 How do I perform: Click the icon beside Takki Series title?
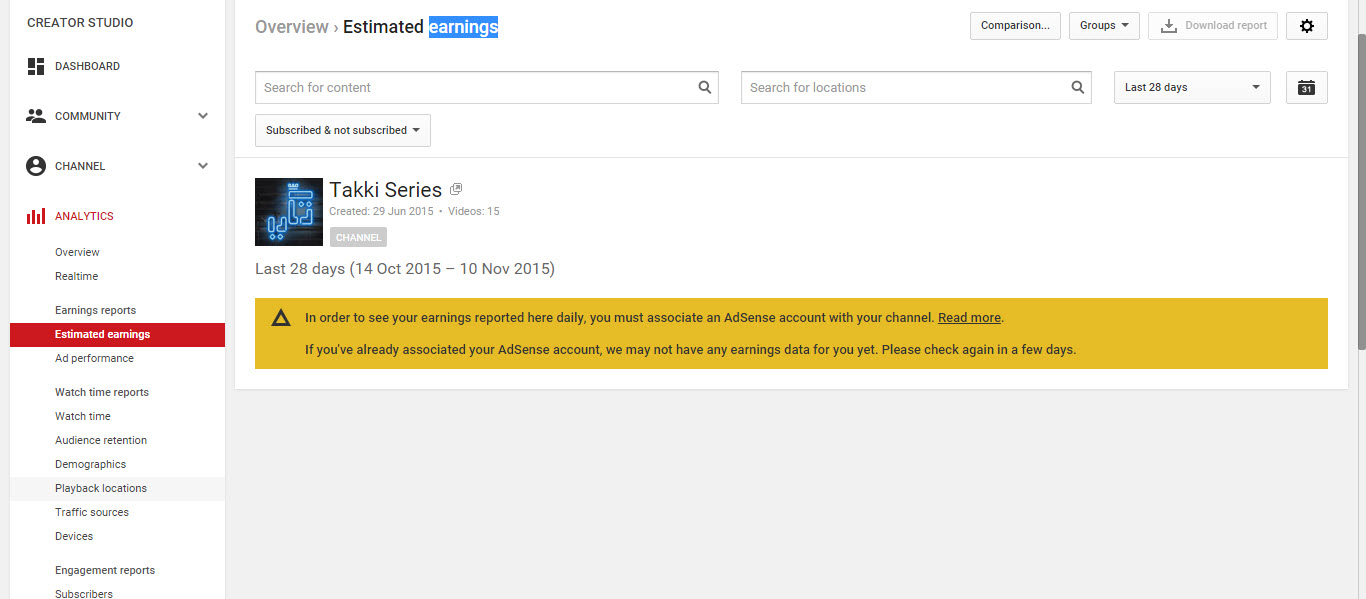pos(456,189)
